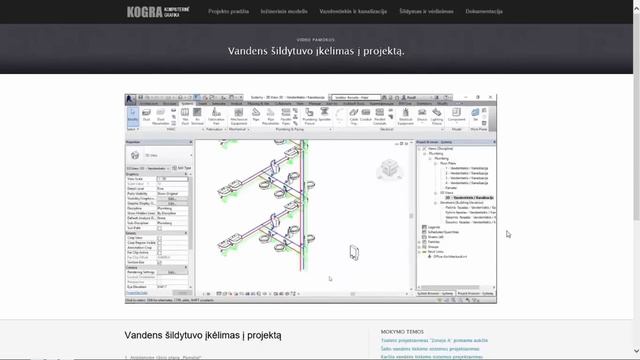640x360 pixels.
Task: Click the Mechanical Equipment tool
Action: coord(239,116)
